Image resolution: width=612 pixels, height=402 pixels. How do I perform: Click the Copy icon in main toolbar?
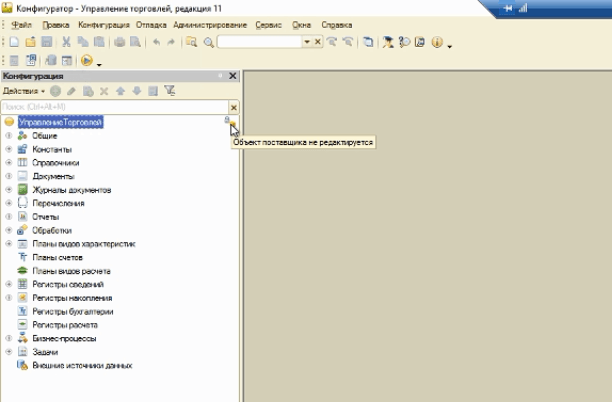[83, 42]
